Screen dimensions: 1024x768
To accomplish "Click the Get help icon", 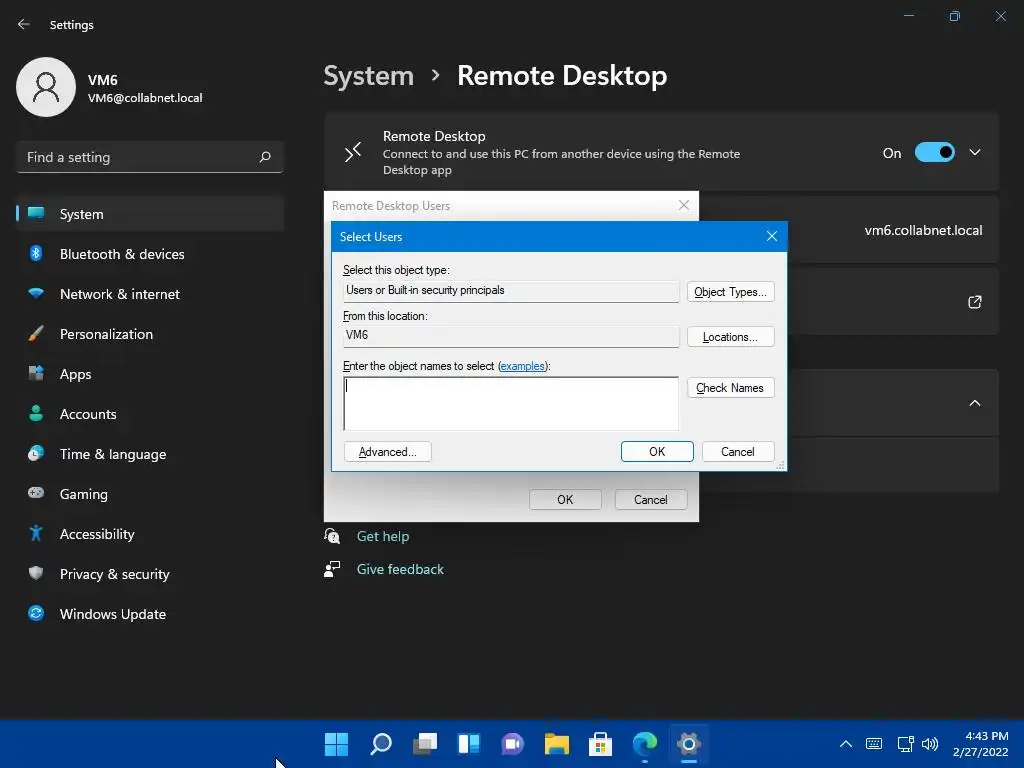I will (332, 536).
